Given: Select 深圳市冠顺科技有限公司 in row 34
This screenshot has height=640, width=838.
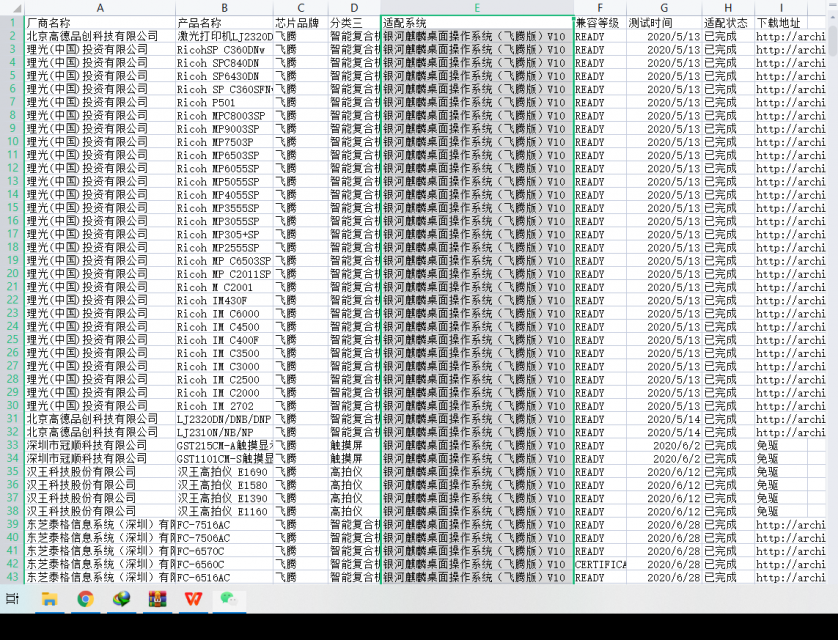Looking at the screenshot, I should [x=100, y=458].
